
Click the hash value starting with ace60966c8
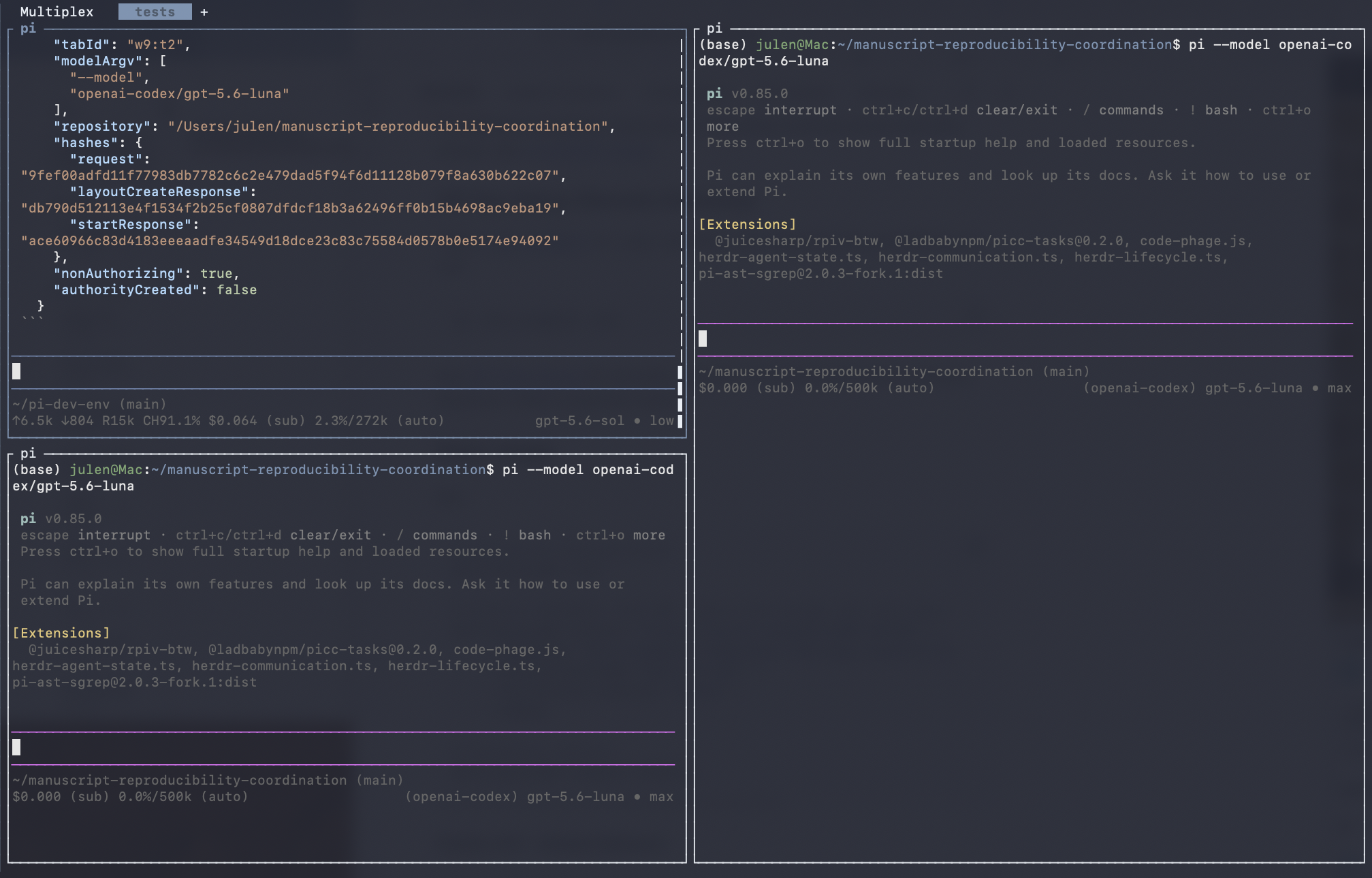click(289, 240)
